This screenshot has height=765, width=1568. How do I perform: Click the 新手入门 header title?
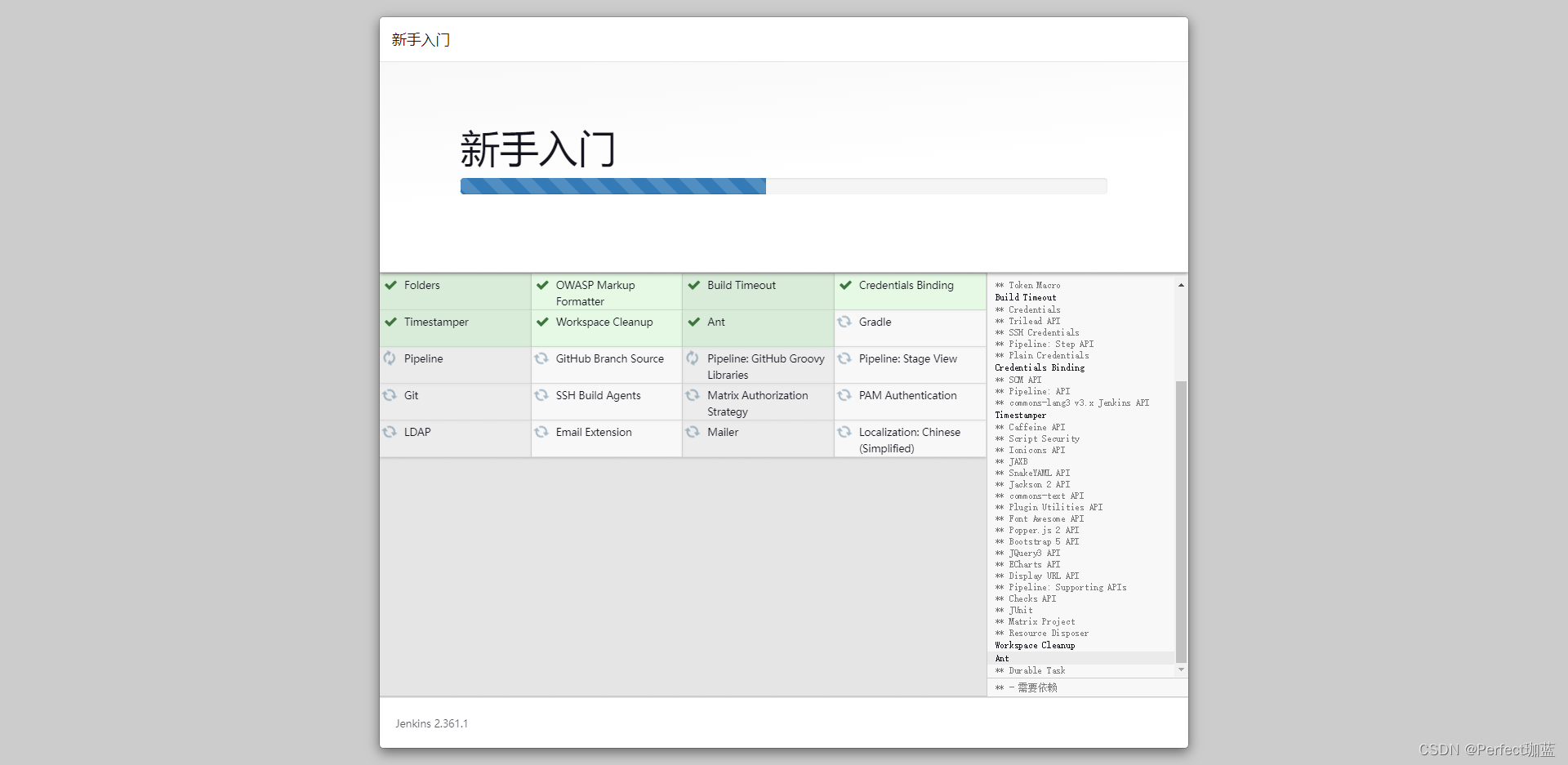[421, 39]
